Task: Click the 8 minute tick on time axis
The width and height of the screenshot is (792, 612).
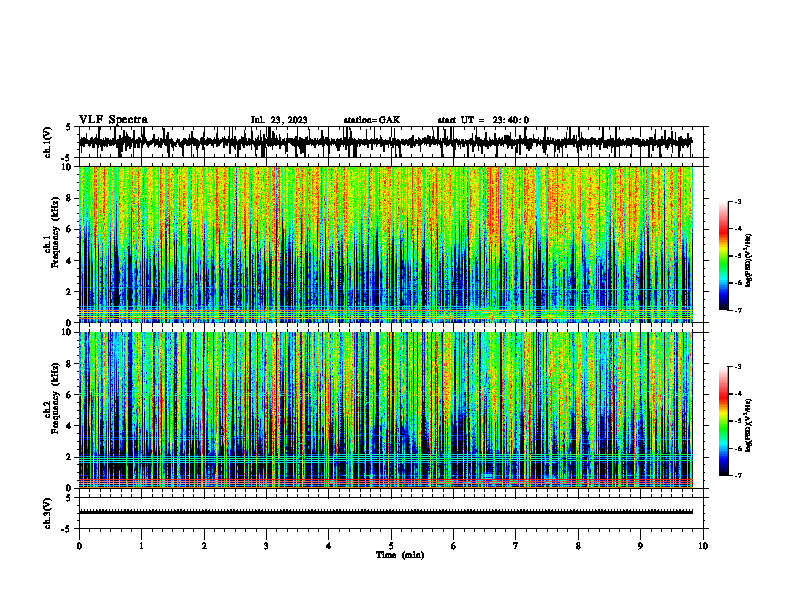Action: tap(578, 546)
